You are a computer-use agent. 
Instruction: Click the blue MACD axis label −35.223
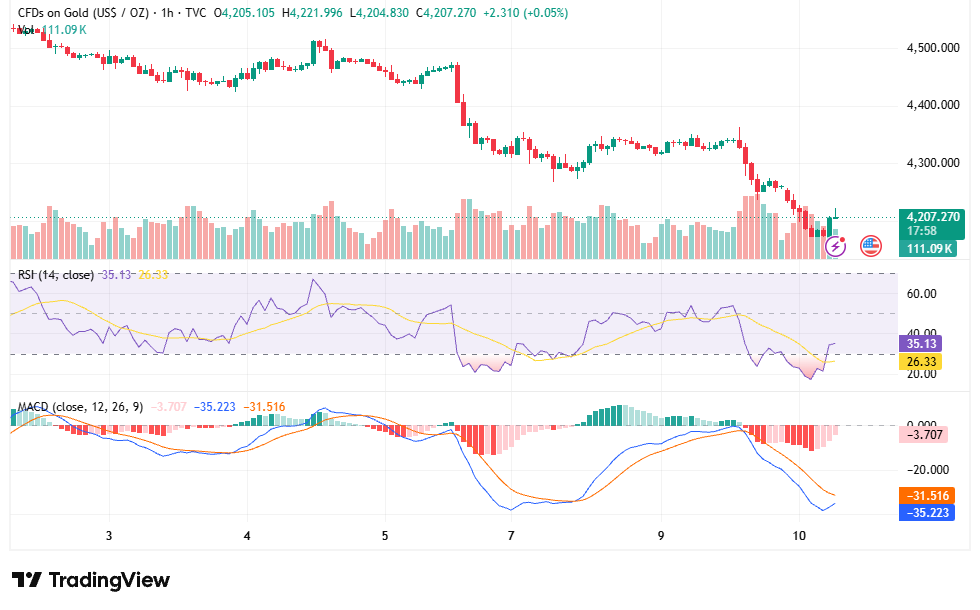(927, 513)
